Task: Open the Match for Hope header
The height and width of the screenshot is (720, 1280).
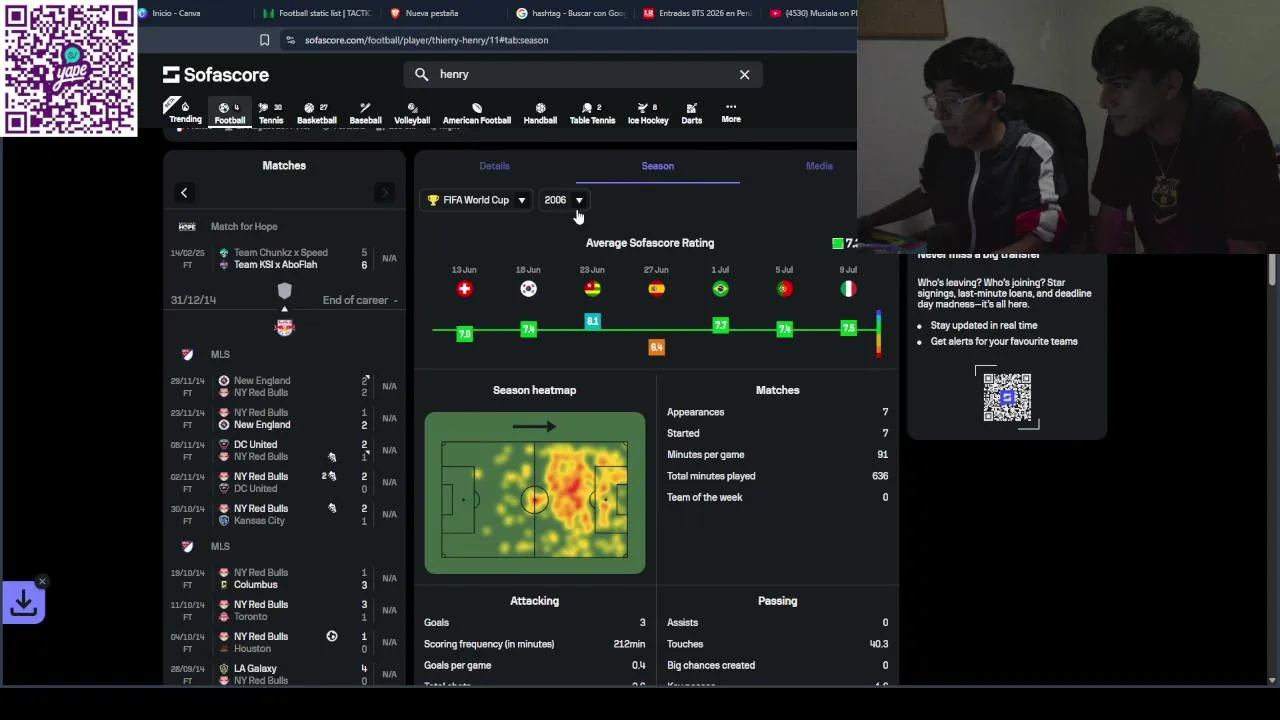Action: [x=284, y=226]
